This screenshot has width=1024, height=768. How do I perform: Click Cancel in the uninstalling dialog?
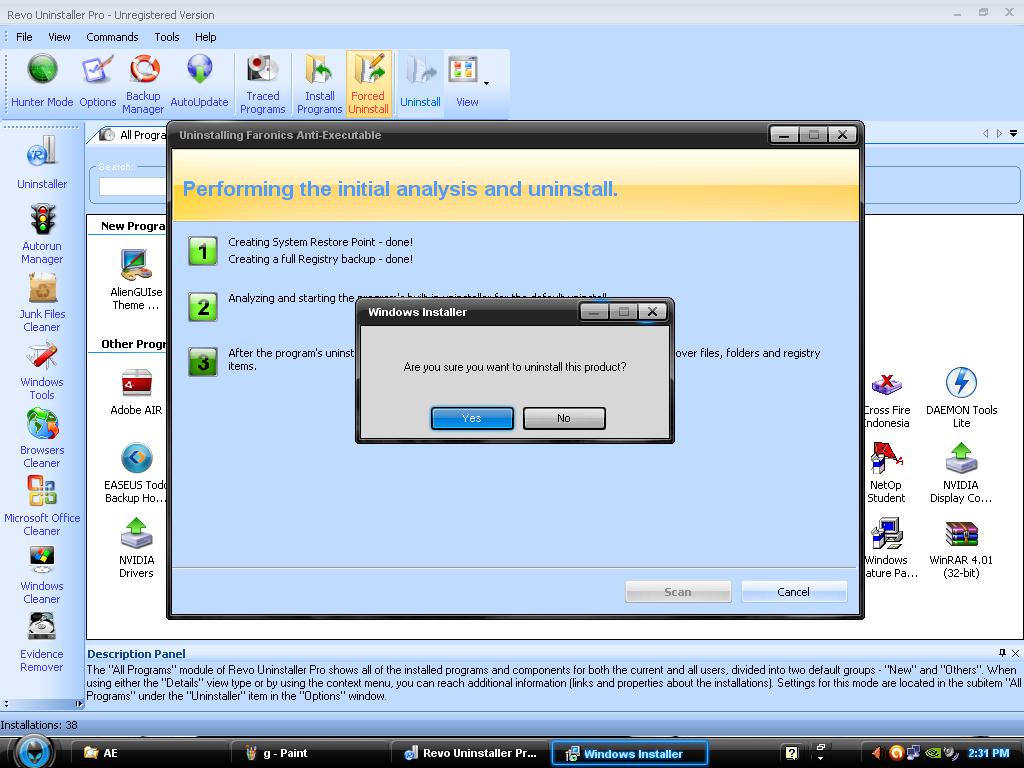[794, 592]
